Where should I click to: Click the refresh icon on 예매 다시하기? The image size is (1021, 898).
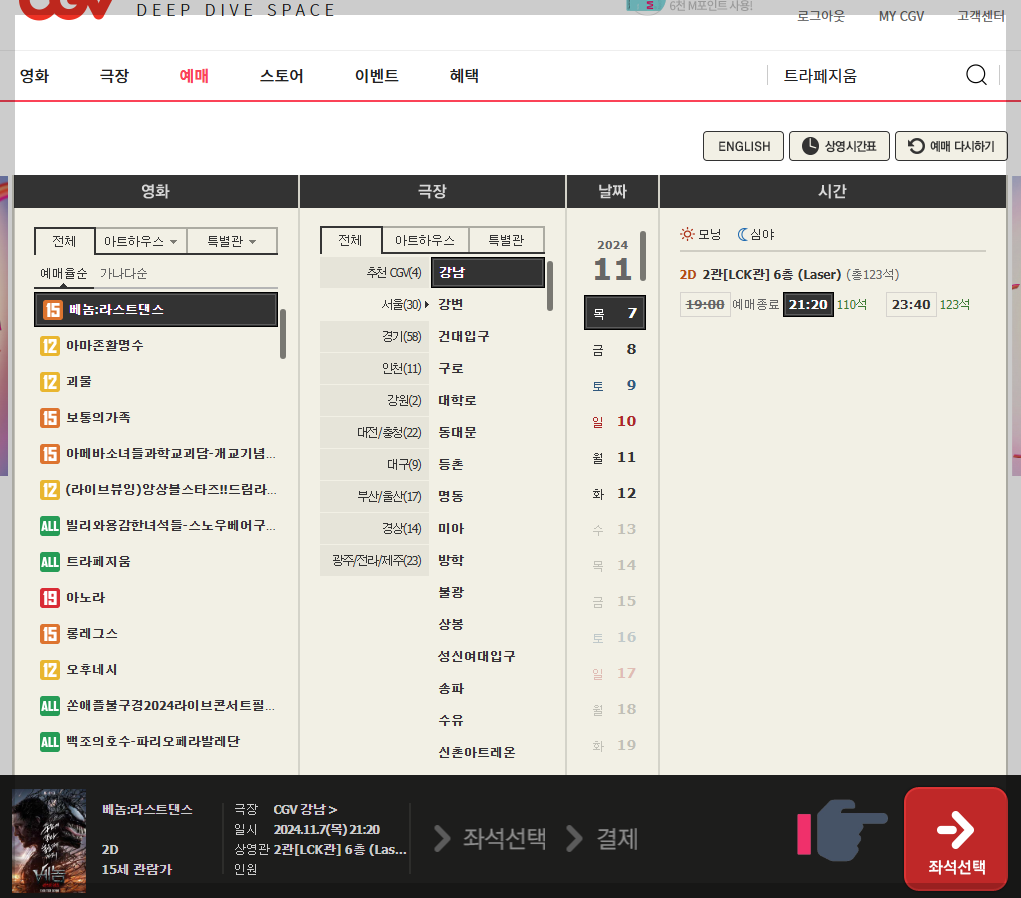pyautogui.click(x=916, y=146)
